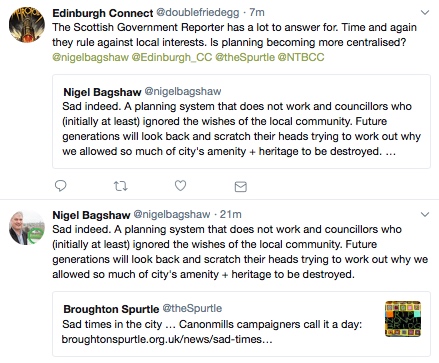Open the Edinburgh Connect profile avatar
The image size is (439, 363).
(27, 25)
